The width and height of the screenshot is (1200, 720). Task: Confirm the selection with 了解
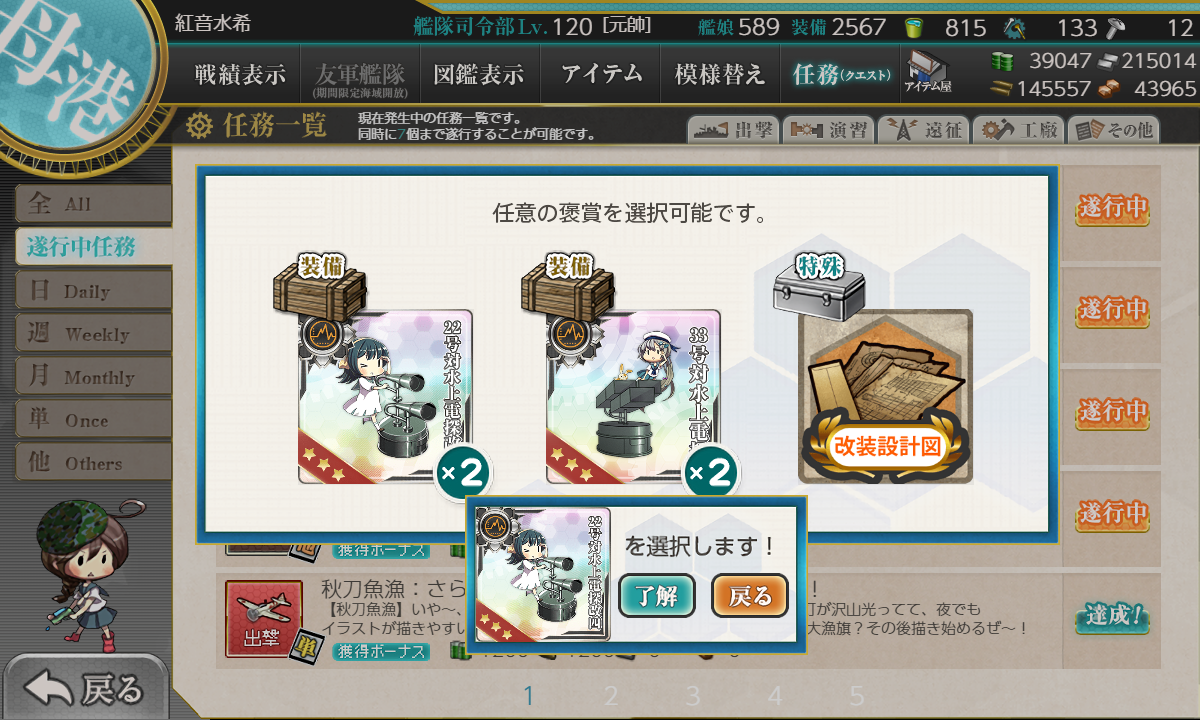[656, 597]
